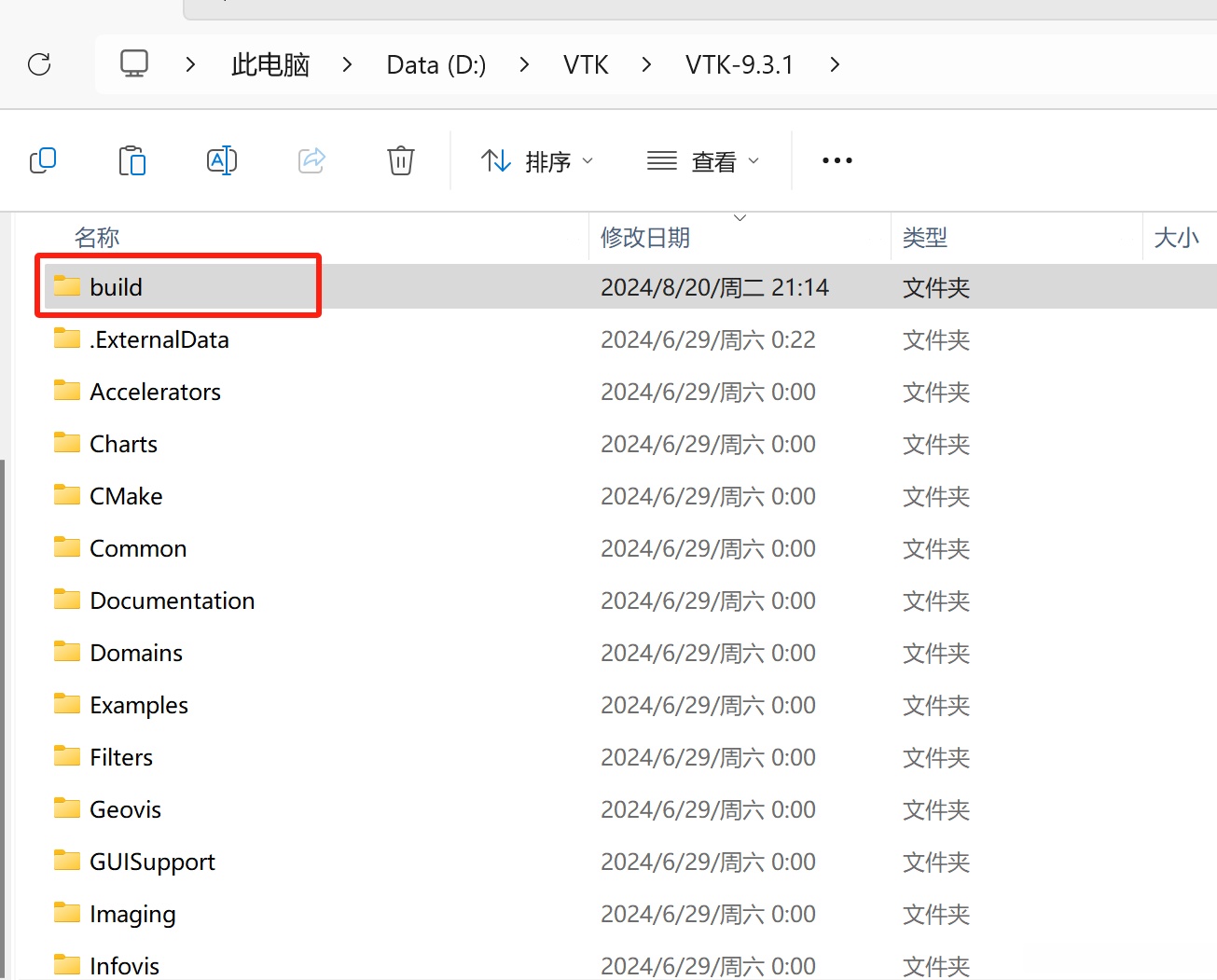The width and height of the screenshot is (1217, 980).
Task: Expand chevron after 此电脑 breadcrumb
Action: coord(347,64)
